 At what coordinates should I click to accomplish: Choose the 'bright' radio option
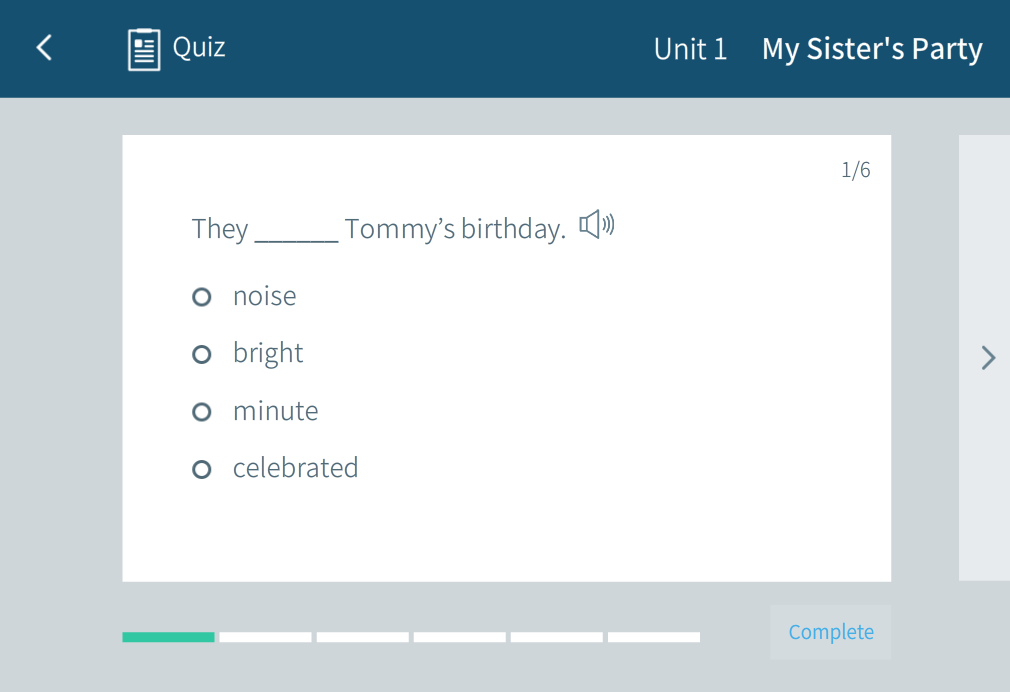click(202, 354)
